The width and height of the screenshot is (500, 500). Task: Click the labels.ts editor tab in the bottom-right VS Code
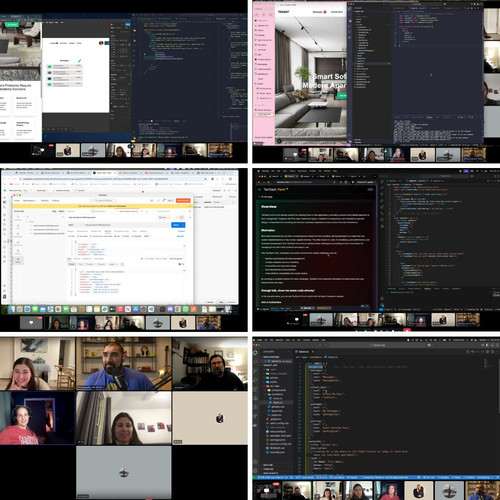click(303, 352)
